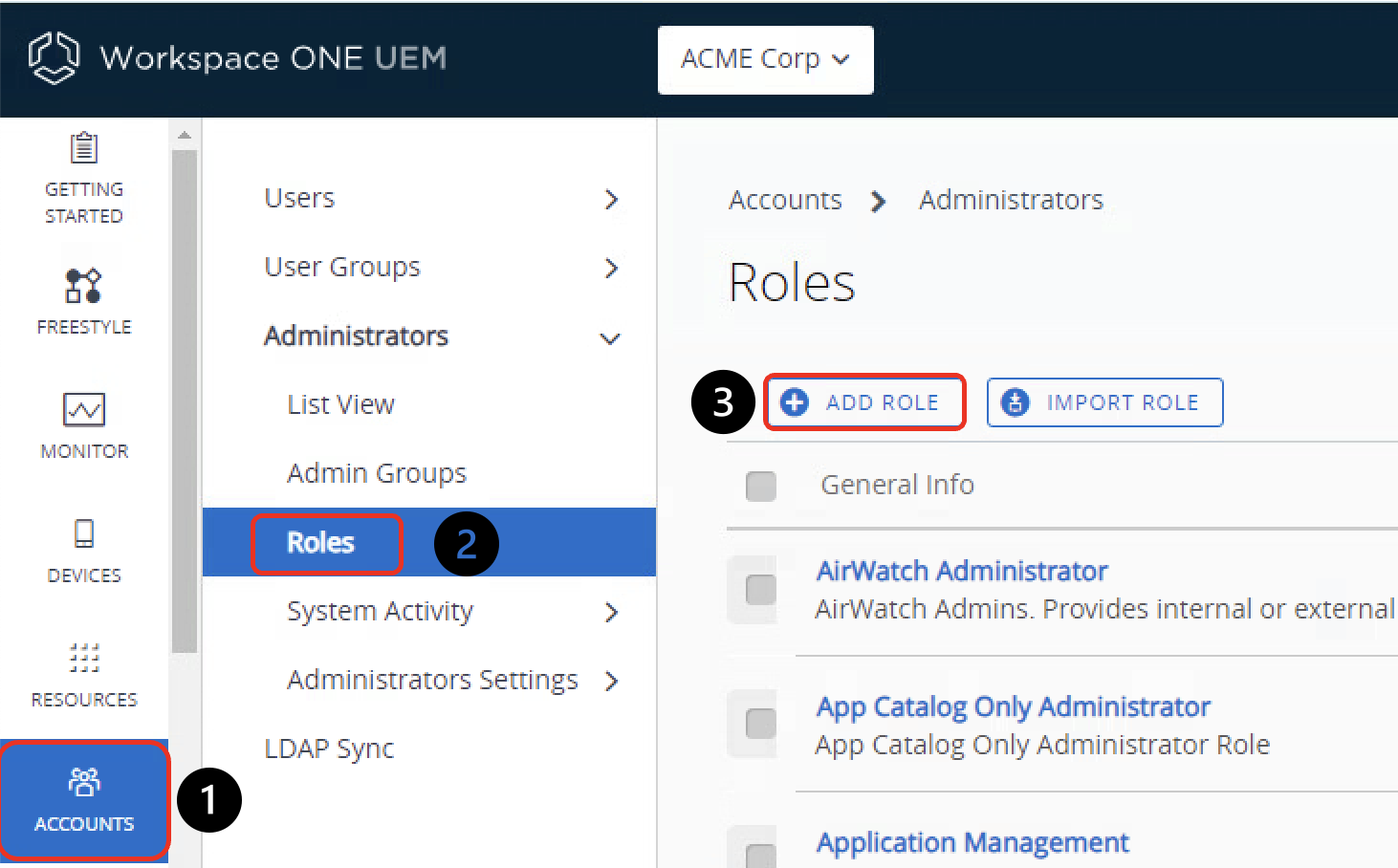1398x868 pixels.
Task: Select Roles in the Administrators menu
Action: 321,543
